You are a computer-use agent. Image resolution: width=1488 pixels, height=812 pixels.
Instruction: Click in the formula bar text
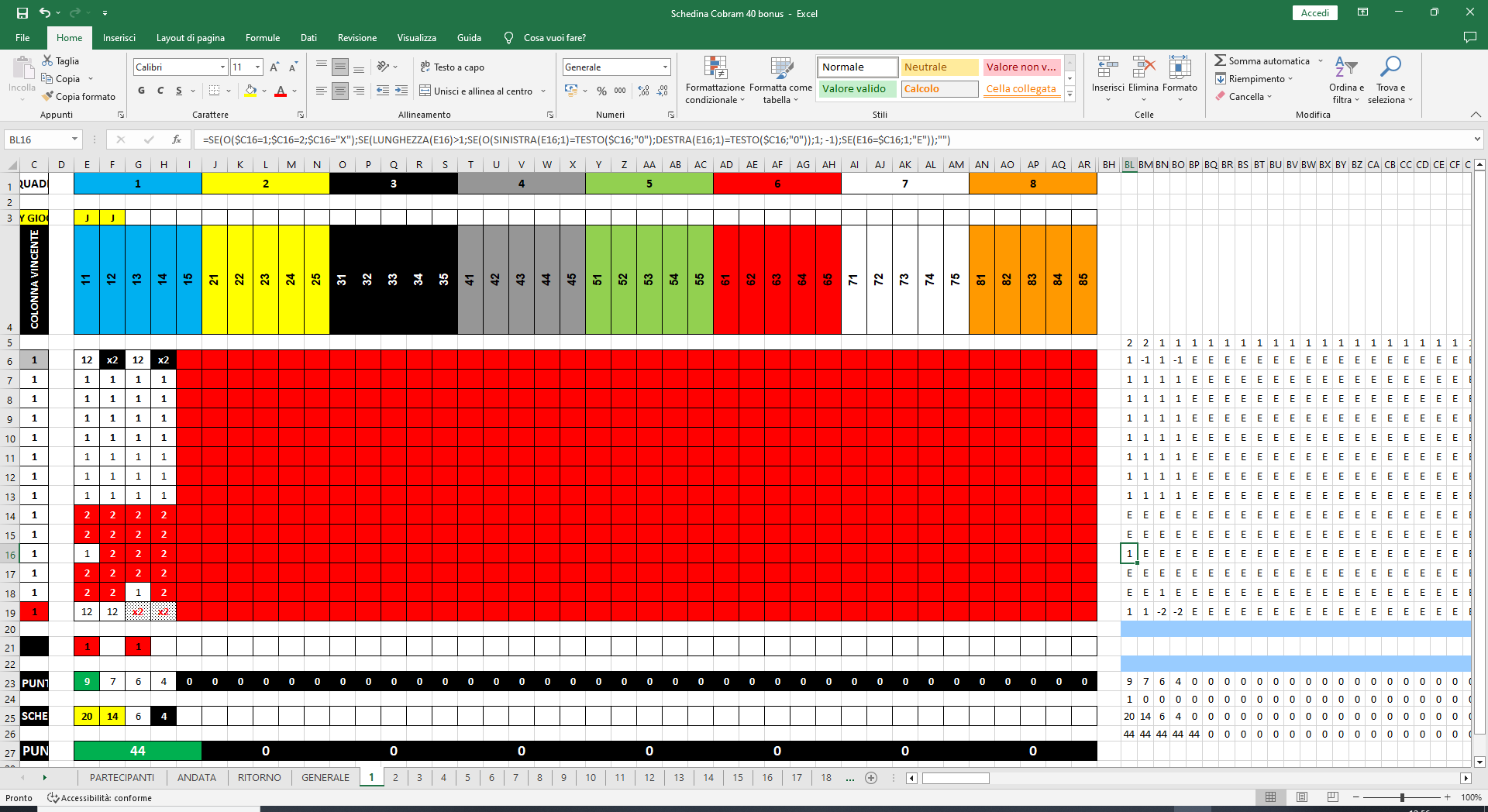577,140
